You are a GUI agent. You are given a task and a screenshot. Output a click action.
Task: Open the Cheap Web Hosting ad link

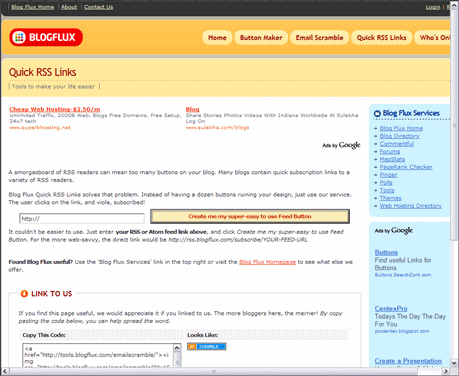[x=55, y=109]
